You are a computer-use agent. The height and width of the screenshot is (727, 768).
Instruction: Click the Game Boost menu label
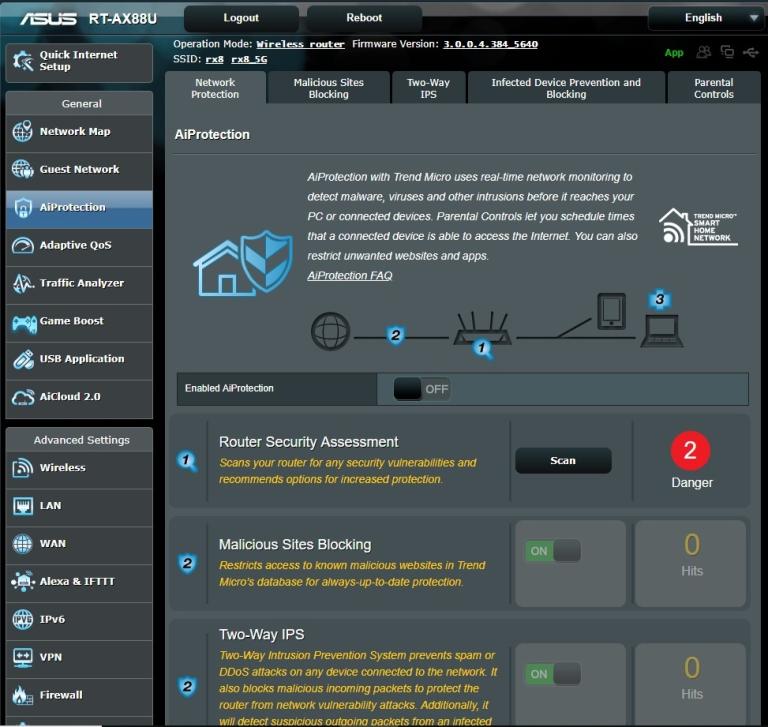[x=72, y=321]
